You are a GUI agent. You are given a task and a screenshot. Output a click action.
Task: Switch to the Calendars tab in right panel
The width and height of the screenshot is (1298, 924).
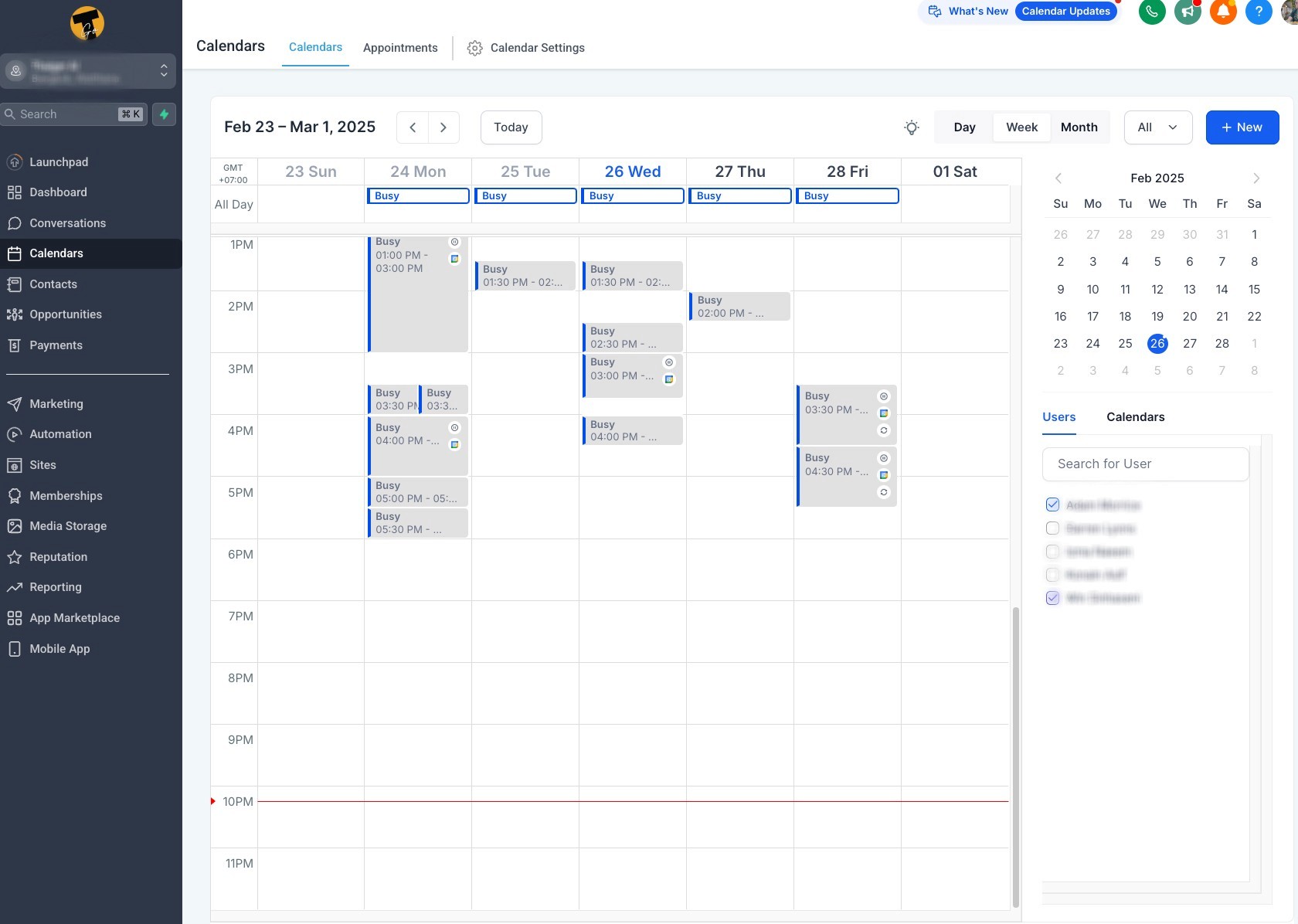1135,417
